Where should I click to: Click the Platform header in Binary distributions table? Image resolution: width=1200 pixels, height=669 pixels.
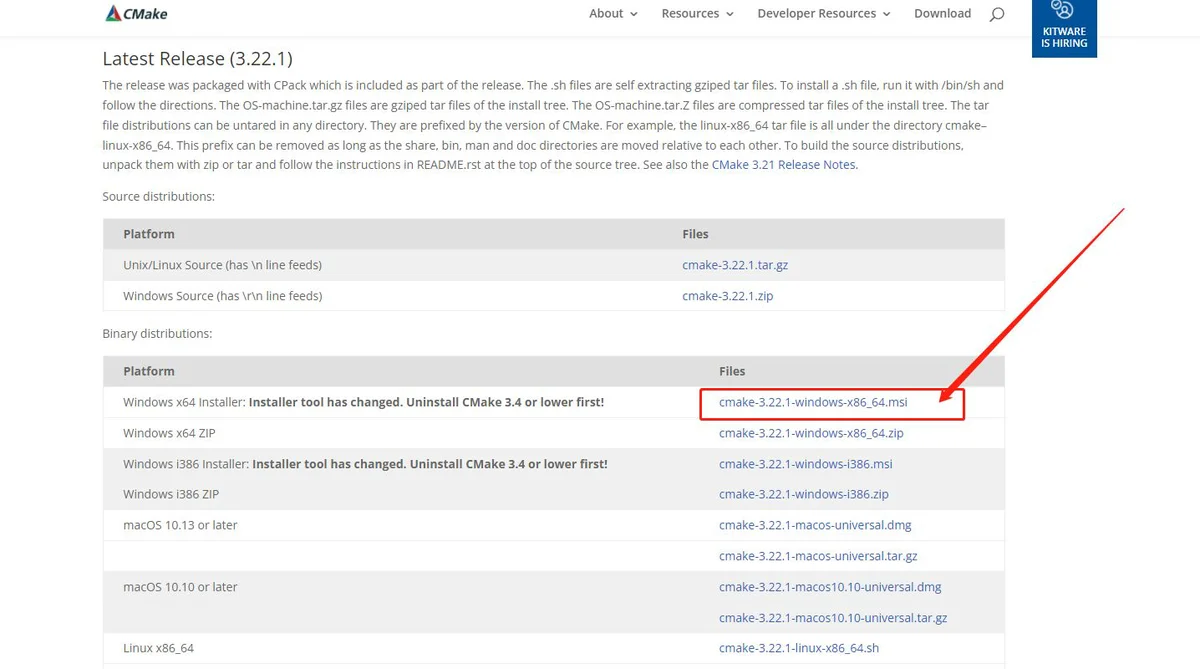click(149, 371)
